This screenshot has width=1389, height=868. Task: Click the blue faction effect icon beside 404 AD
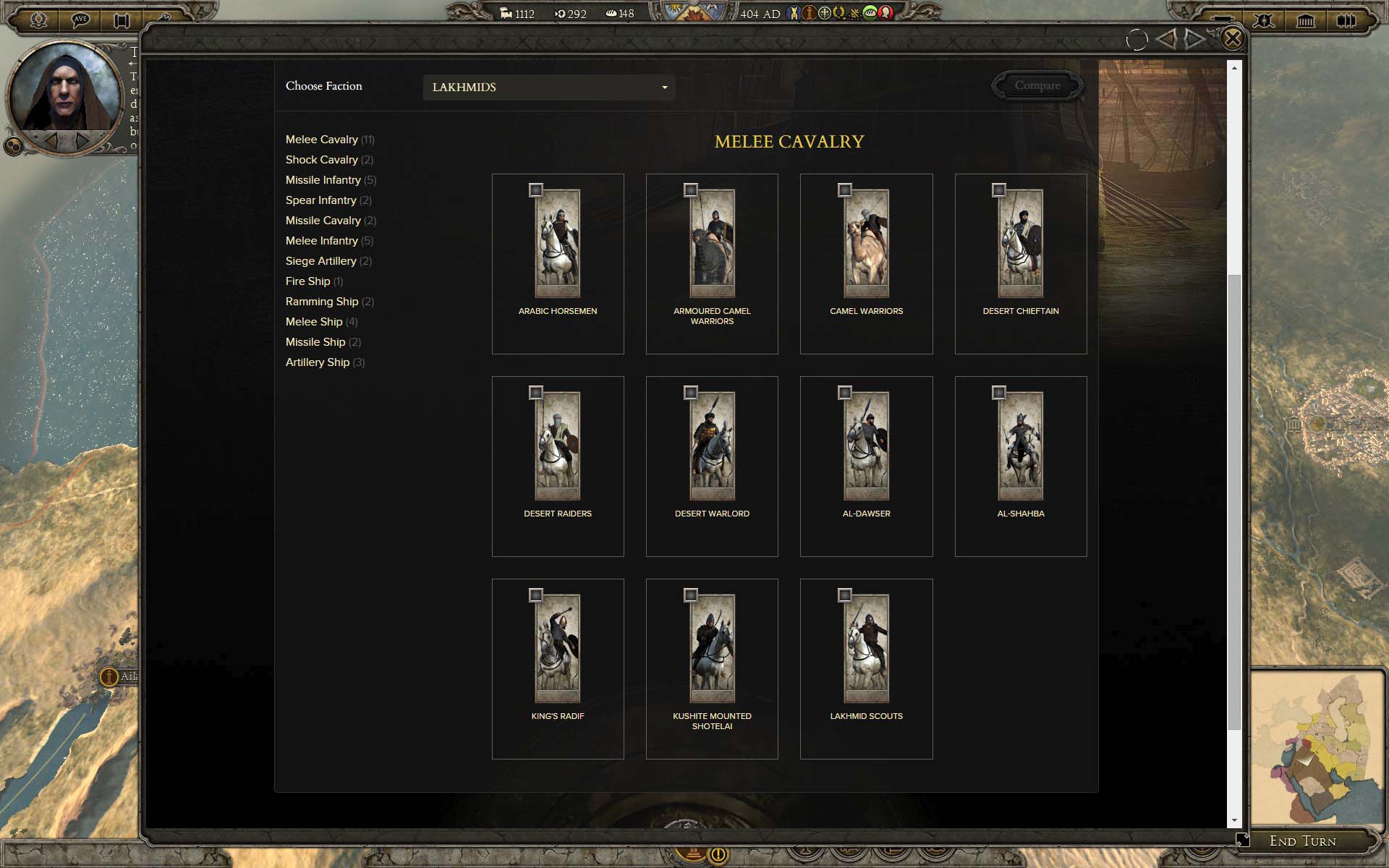click(x=794, y=13)
